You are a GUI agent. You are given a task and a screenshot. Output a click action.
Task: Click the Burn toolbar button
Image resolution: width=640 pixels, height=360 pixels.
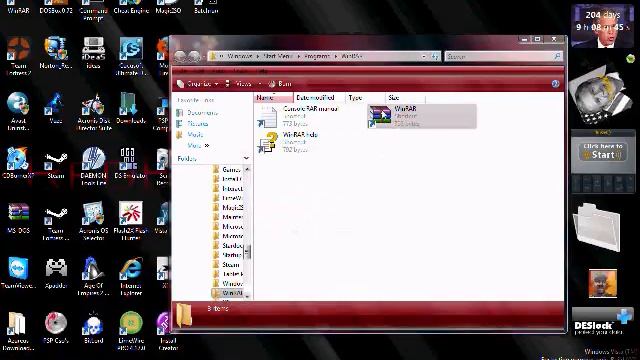[280, 84]
